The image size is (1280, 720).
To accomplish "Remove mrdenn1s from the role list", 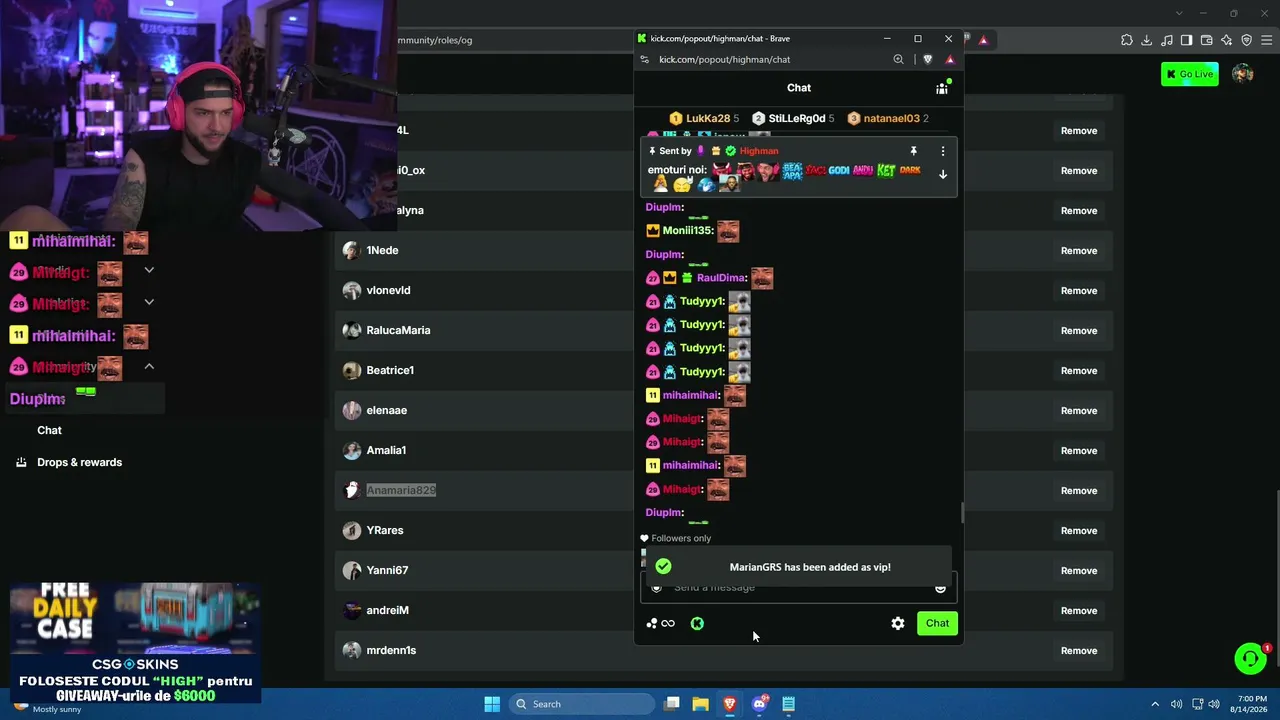I will click(x=1079, y=650).
